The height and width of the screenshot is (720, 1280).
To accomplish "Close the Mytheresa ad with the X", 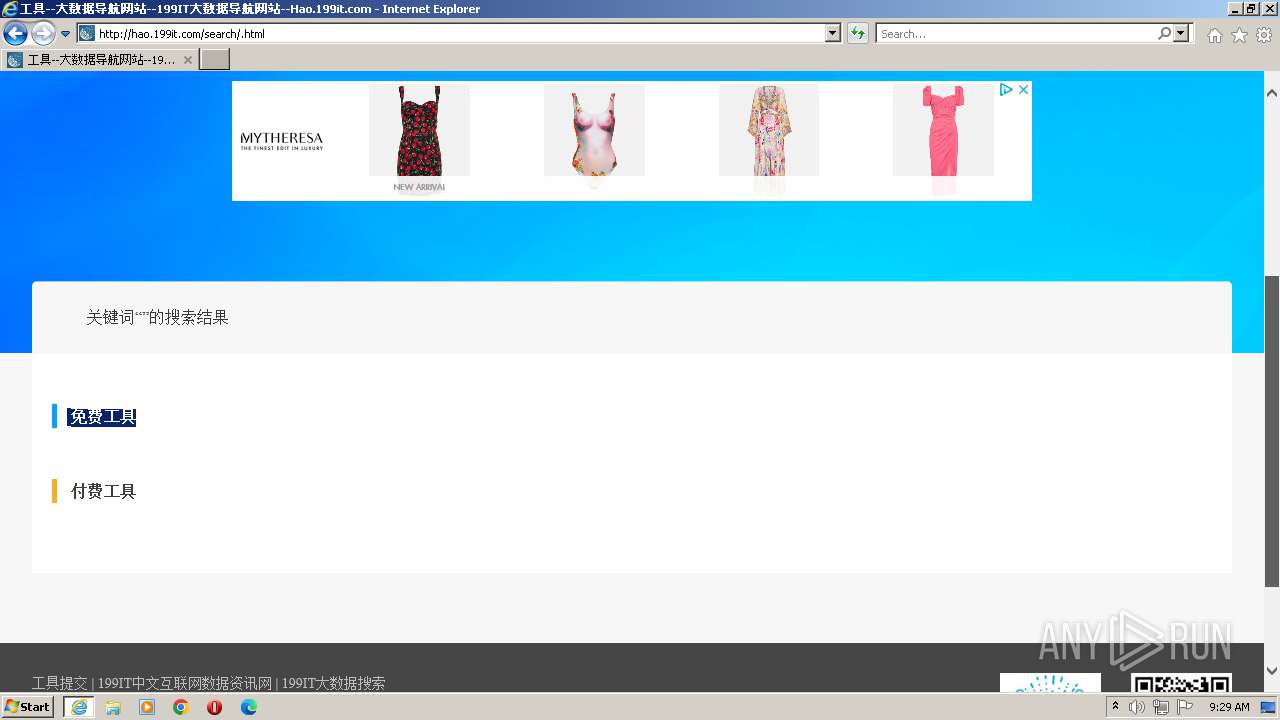I will (x=1023, y=89).
